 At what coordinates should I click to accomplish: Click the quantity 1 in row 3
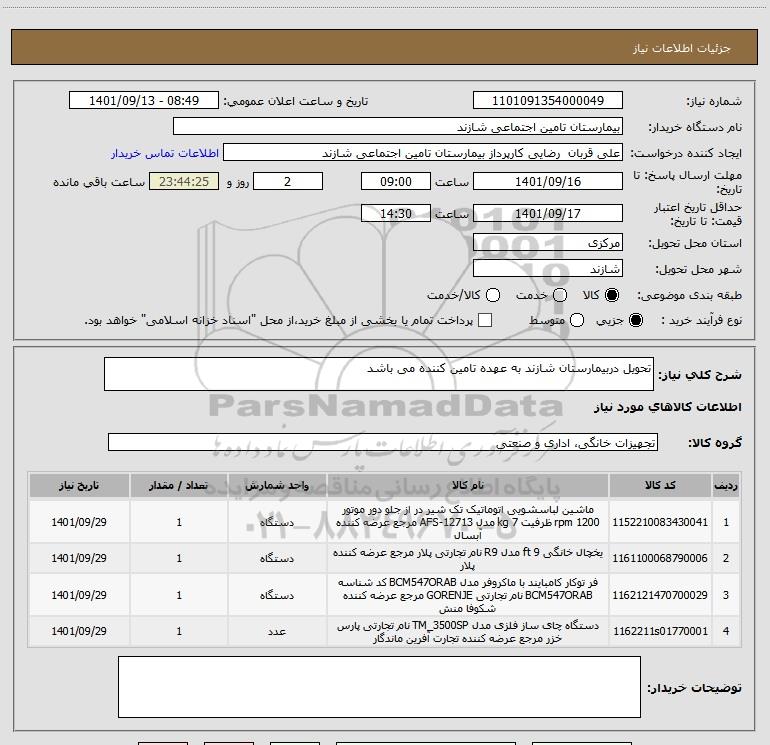(179, 595)
